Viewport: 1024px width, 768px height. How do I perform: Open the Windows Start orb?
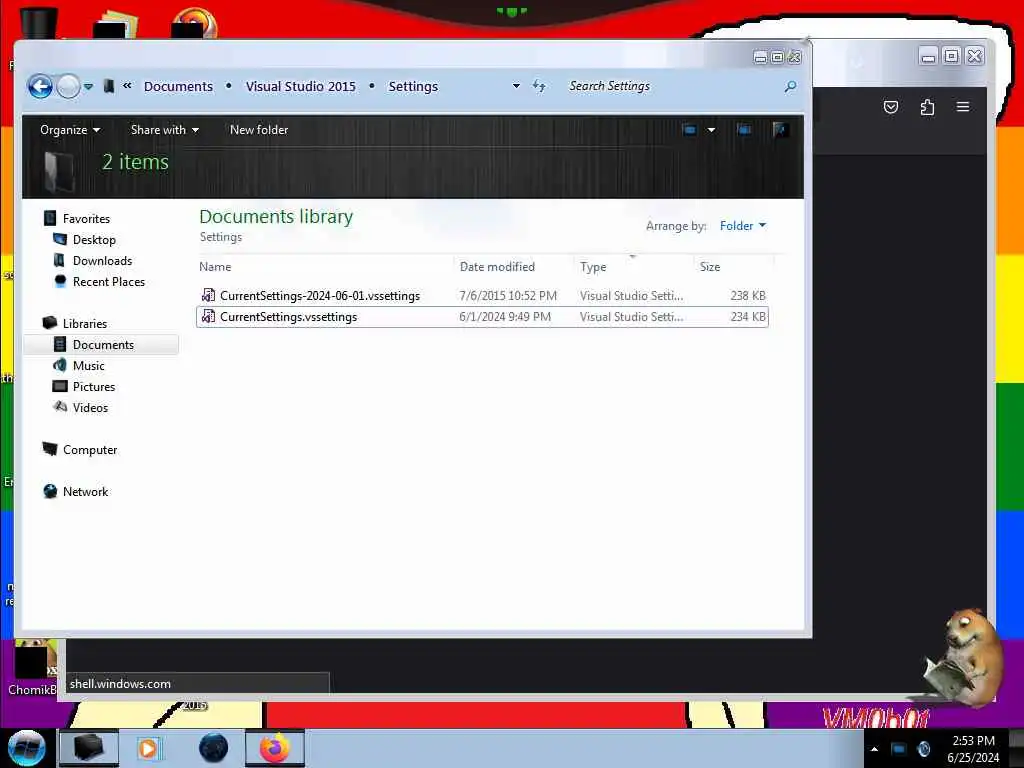point(27,748)
